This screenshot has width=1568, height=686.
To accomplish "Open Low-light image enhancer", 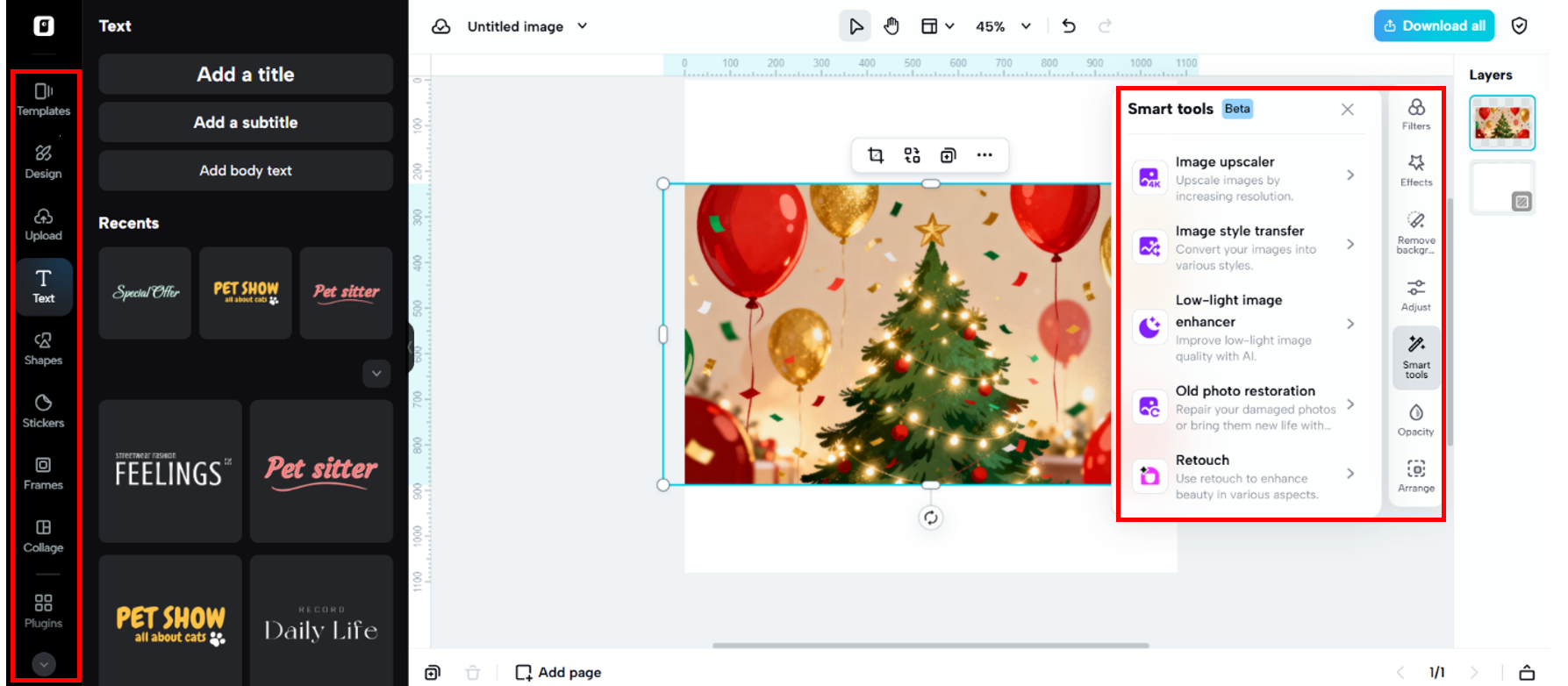I will click(x=1247, y=327).
